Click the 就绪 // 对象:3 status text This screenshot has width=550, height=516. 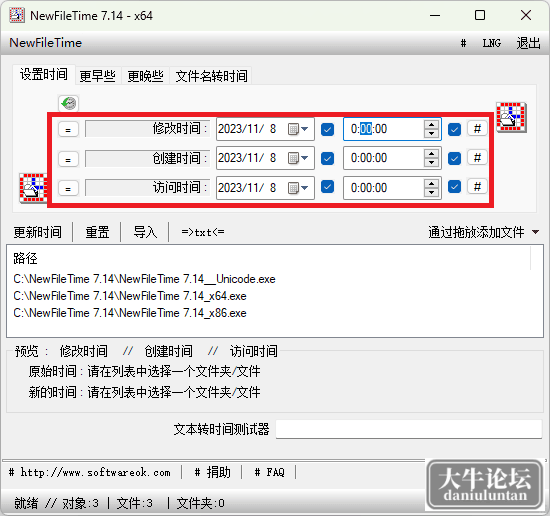tap(56, 503)
